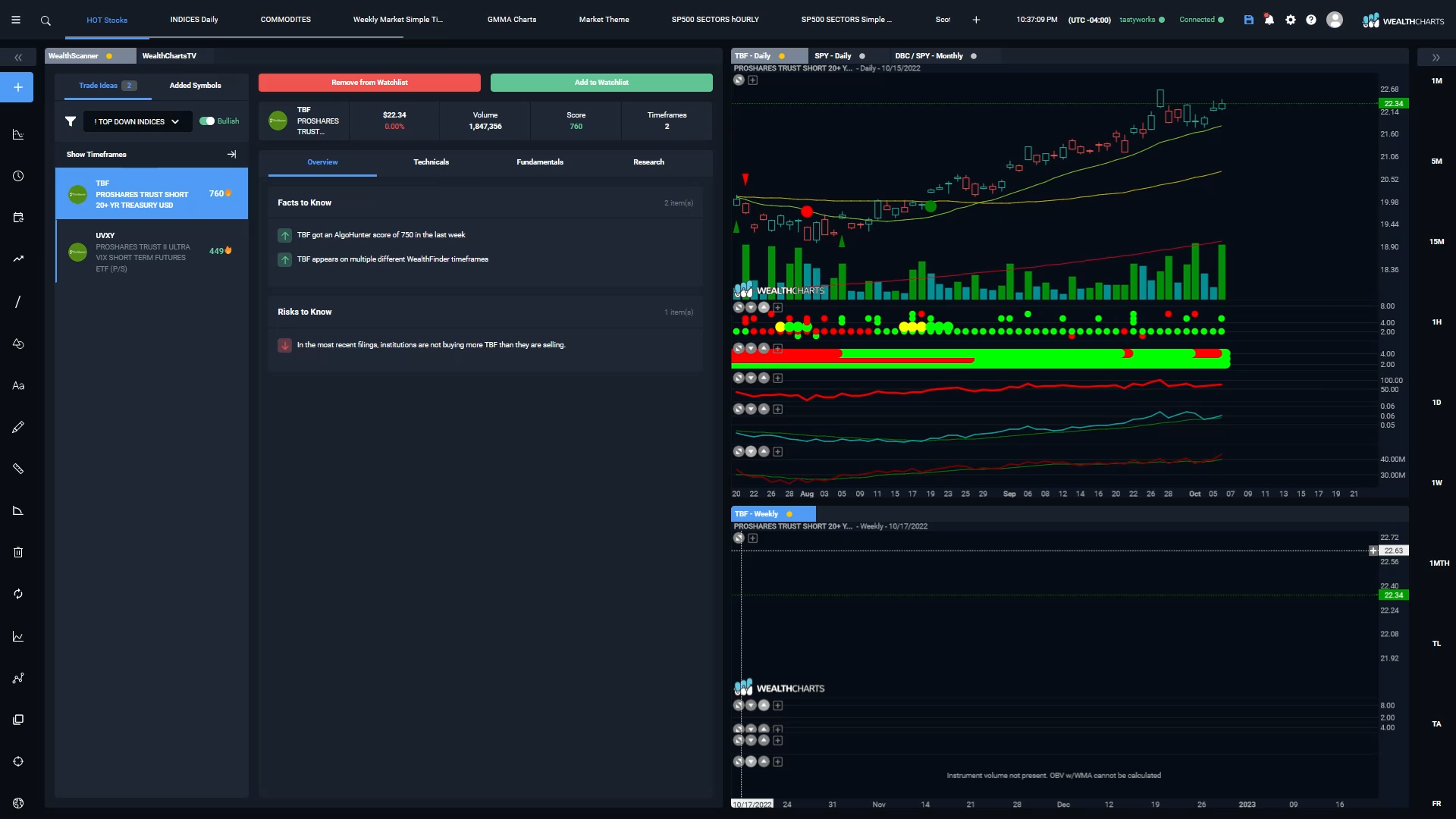Toggle third indicator pane visibility on TBF Daily
Viewport: 1456px width, 819px height.
(x=739, y=378)
